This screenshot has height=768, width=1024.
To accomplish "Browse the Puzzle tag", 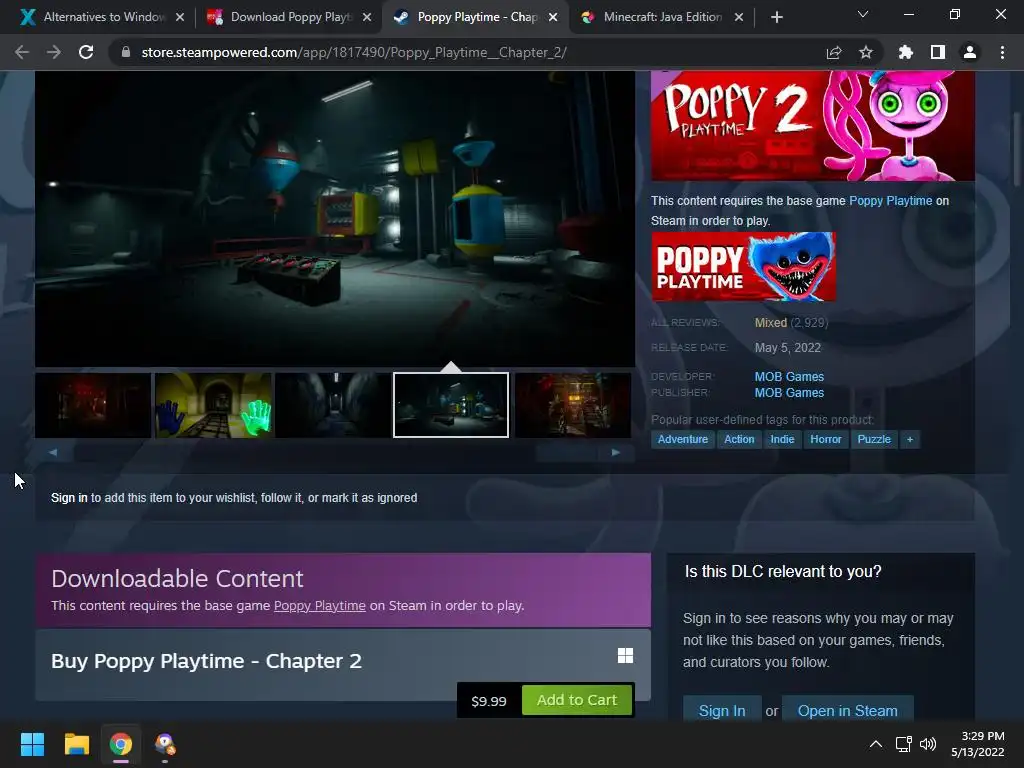I will (874, 440).
